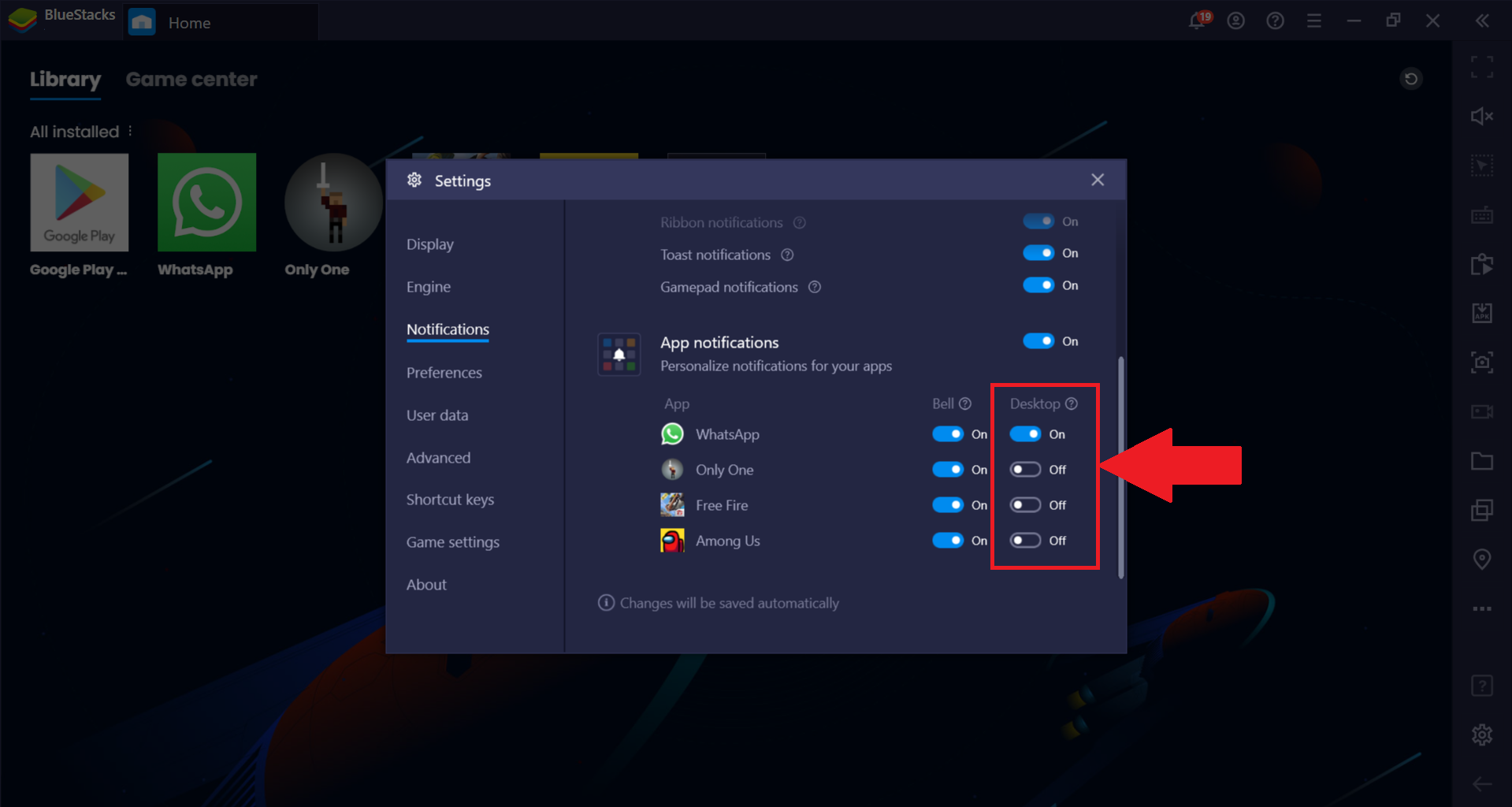Open the sidebar help question mark icon

coord(1482,686)
